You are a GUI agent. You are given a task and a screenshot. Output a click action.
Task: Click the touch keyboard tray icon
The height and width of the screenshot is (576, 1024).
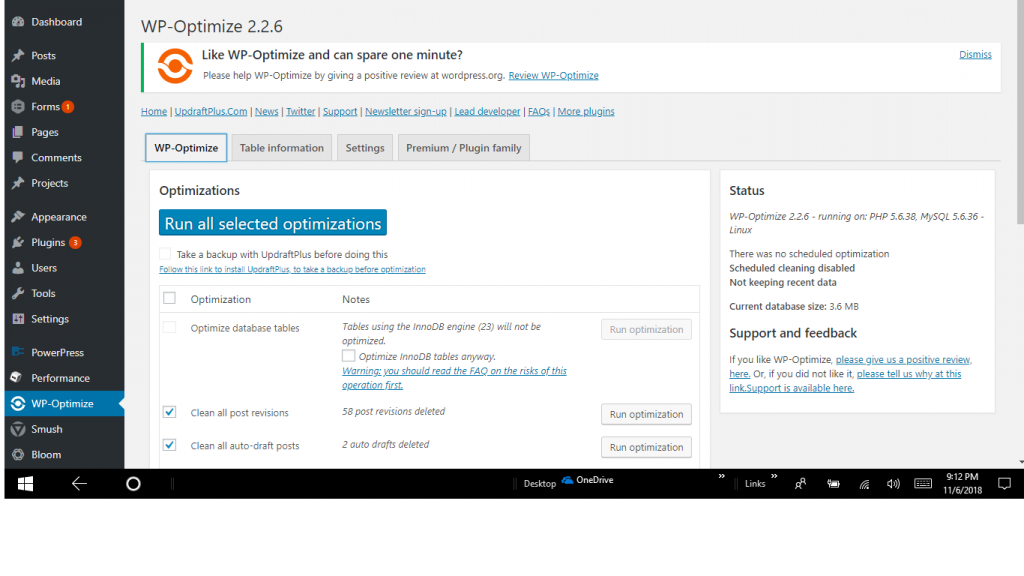click(x=923, y=484)
